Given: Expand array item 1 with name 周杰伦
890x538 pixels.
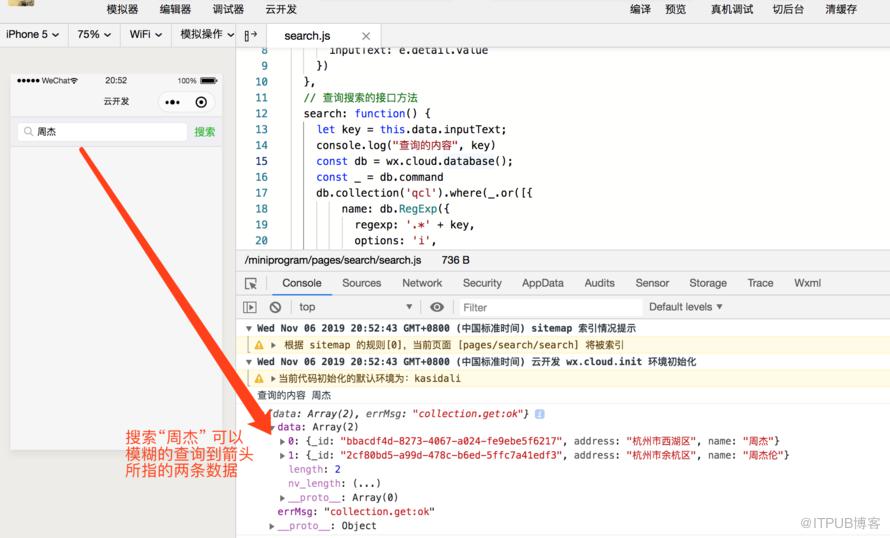Looking at the screenshot, I should coord(283,455).
